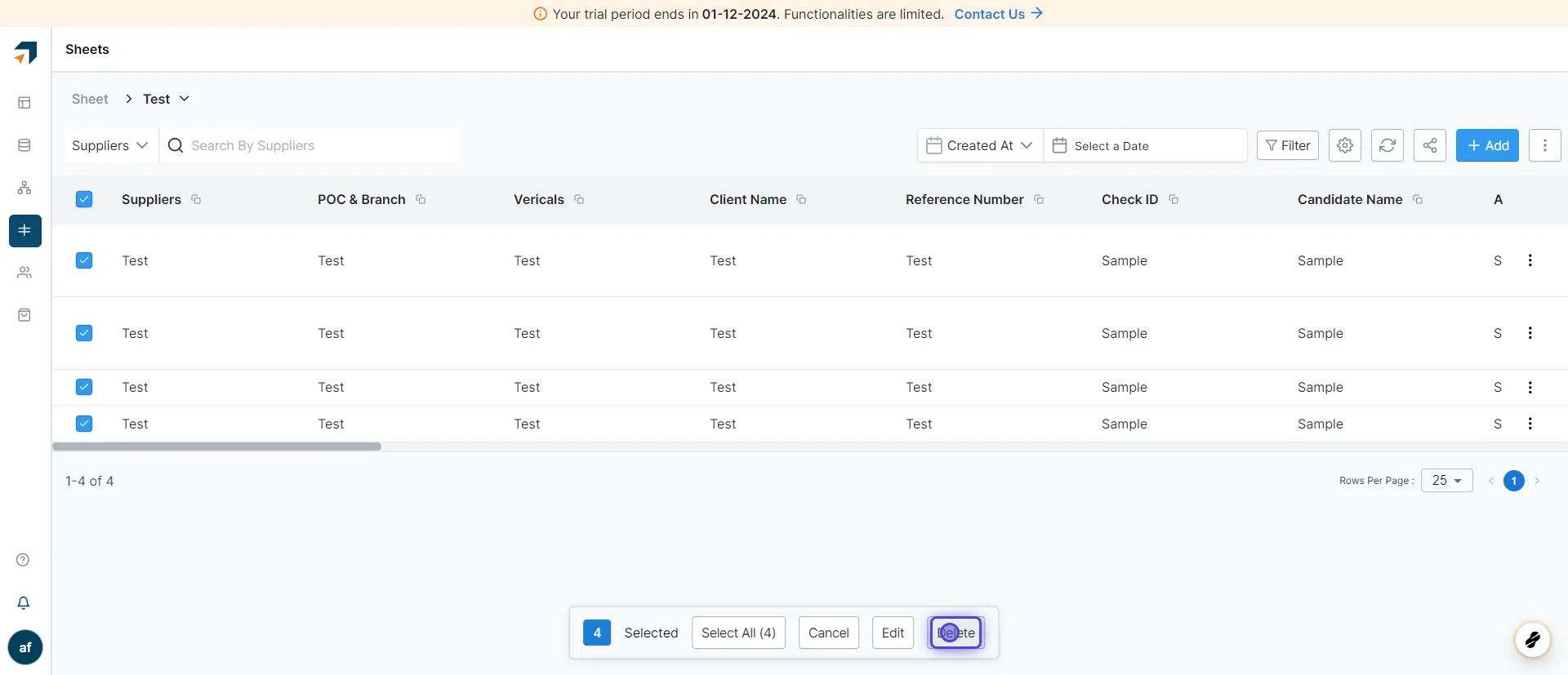Open the first row's three-dot menu

point(1530,260)
